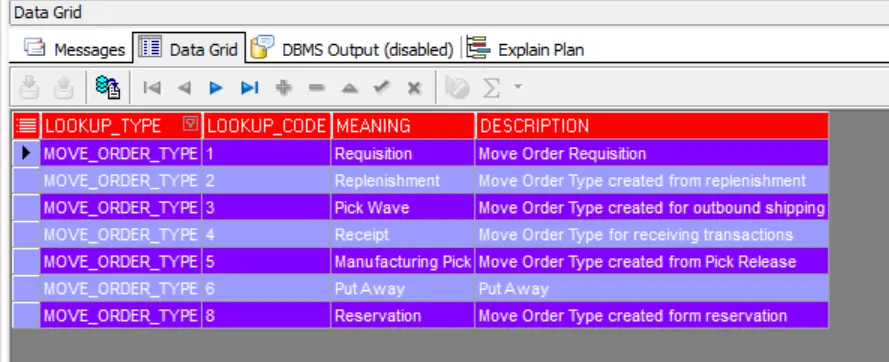889x362 pixels.
Task: Select the row indicator for lookup code 2
Action: [26, 180]
